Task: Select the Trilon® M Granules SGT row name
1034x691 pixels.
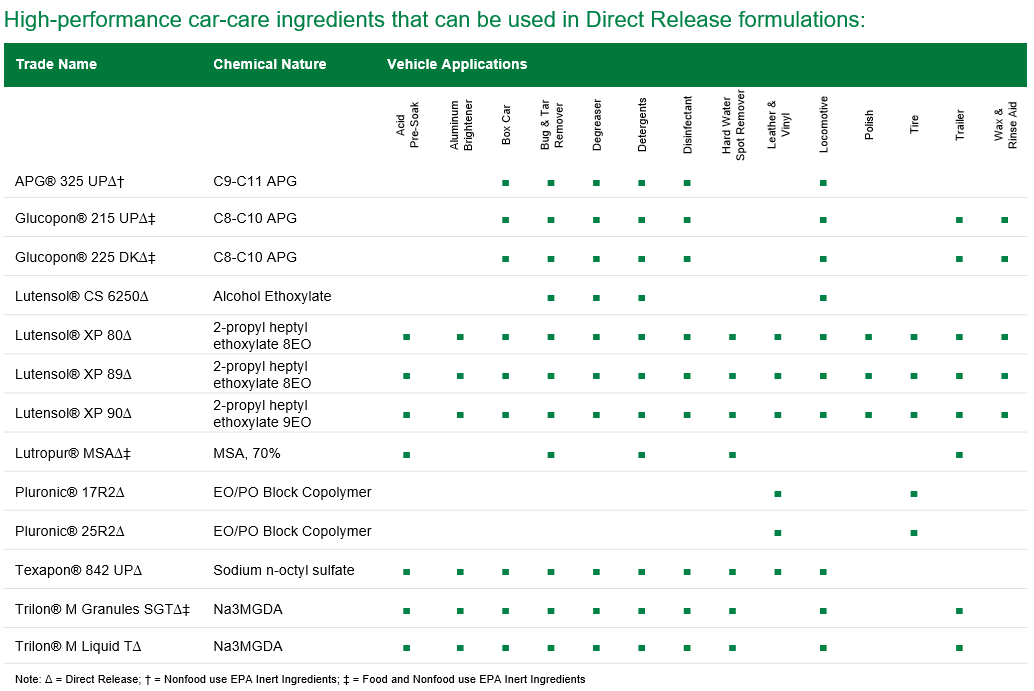Action: (x=102, y=609)
